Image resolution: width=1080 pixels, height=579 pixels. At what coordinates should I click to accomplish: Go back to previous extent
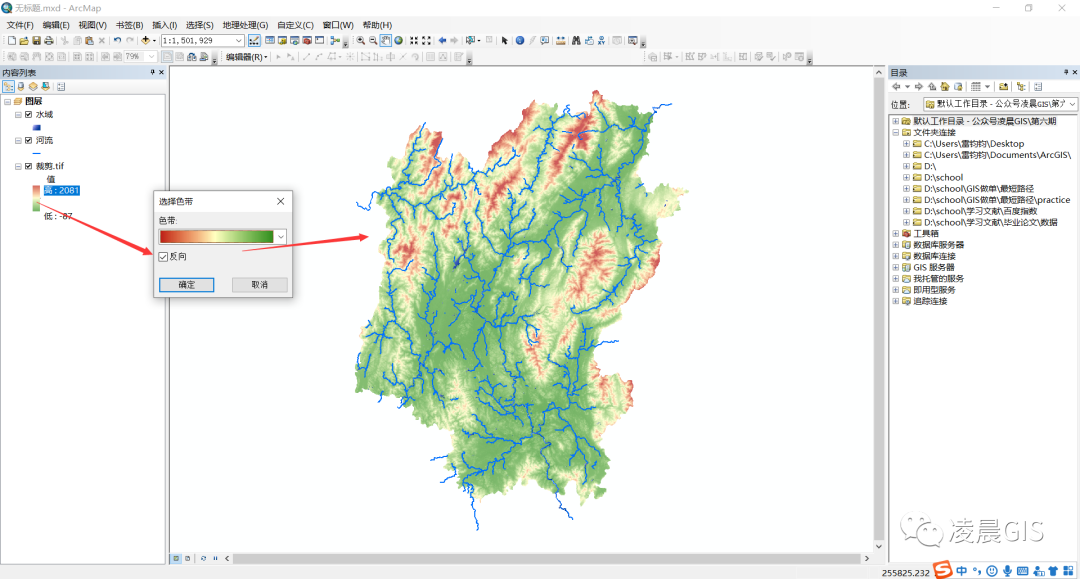[x=442, y=41]
